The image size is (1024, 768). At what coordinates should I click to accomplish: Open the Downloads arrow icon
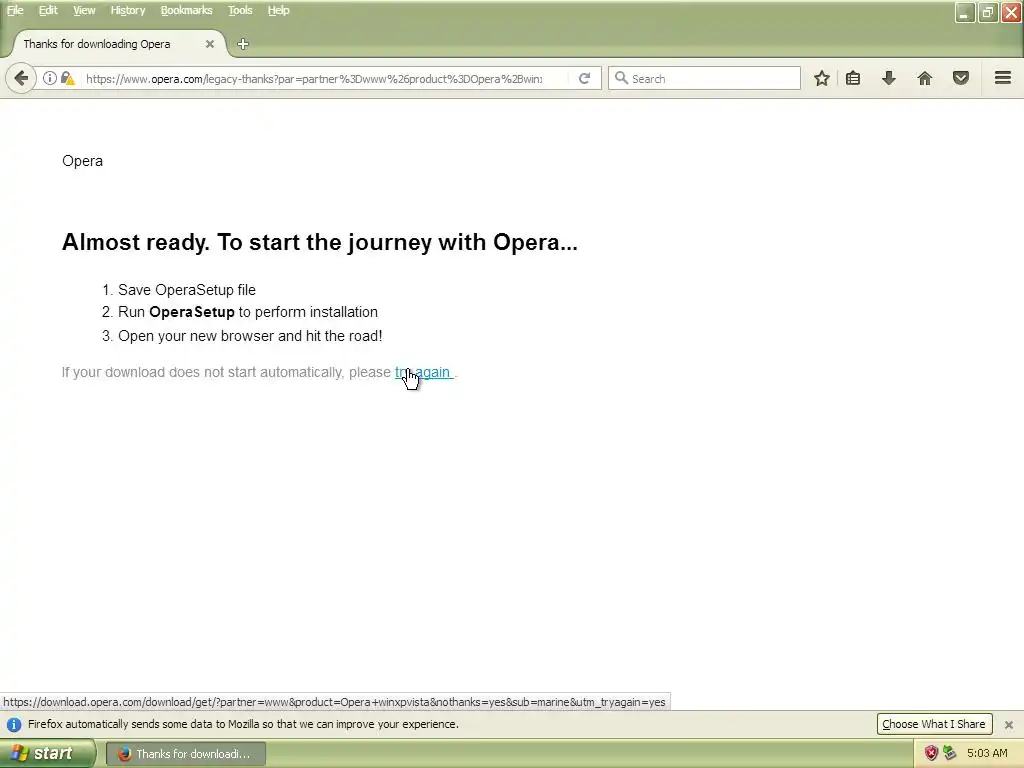coord(888,78)
